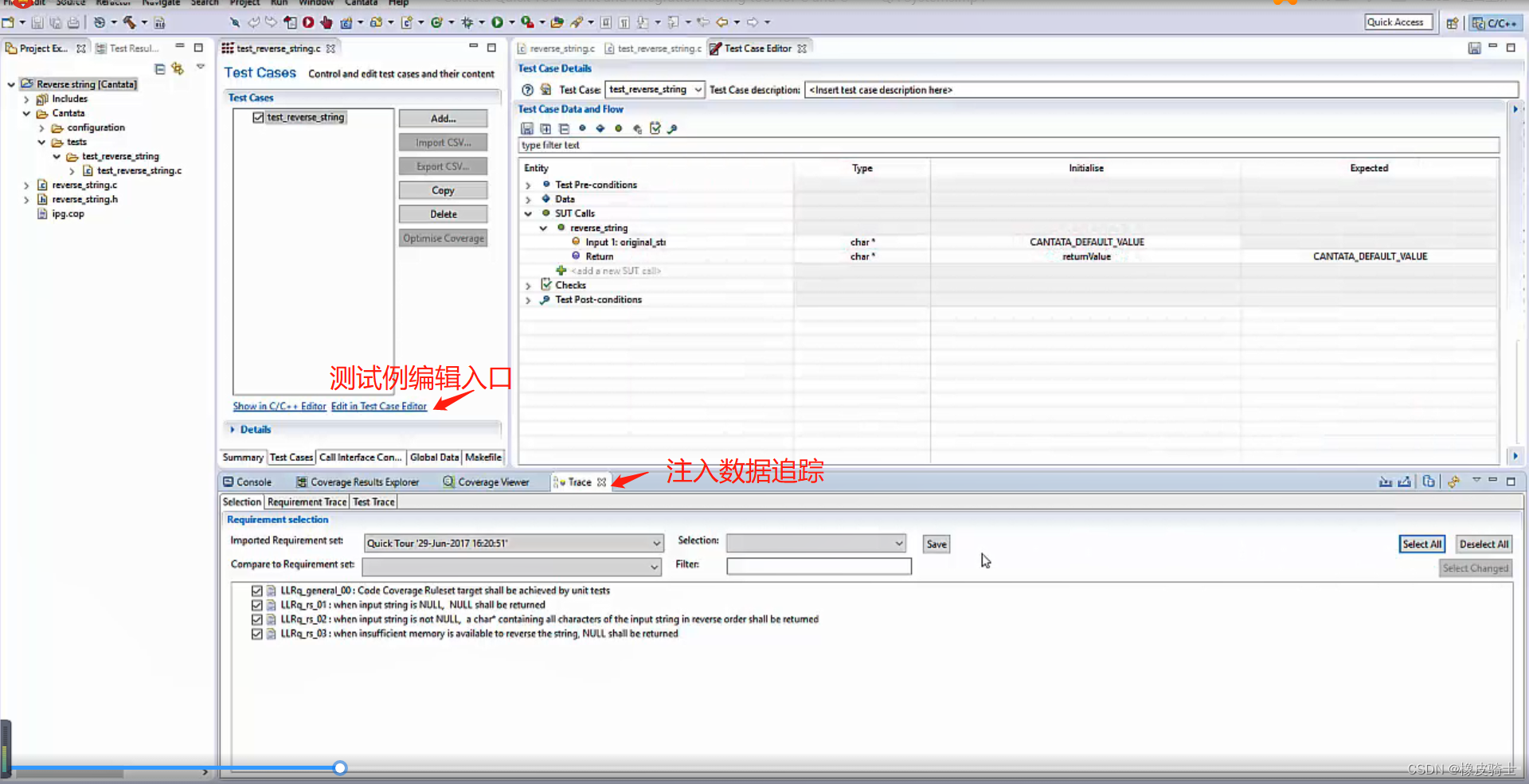The width and height of the screenshot is (1529, 784).
Task: Click the green circle SUT call icon
Action: tap(619, 128)
